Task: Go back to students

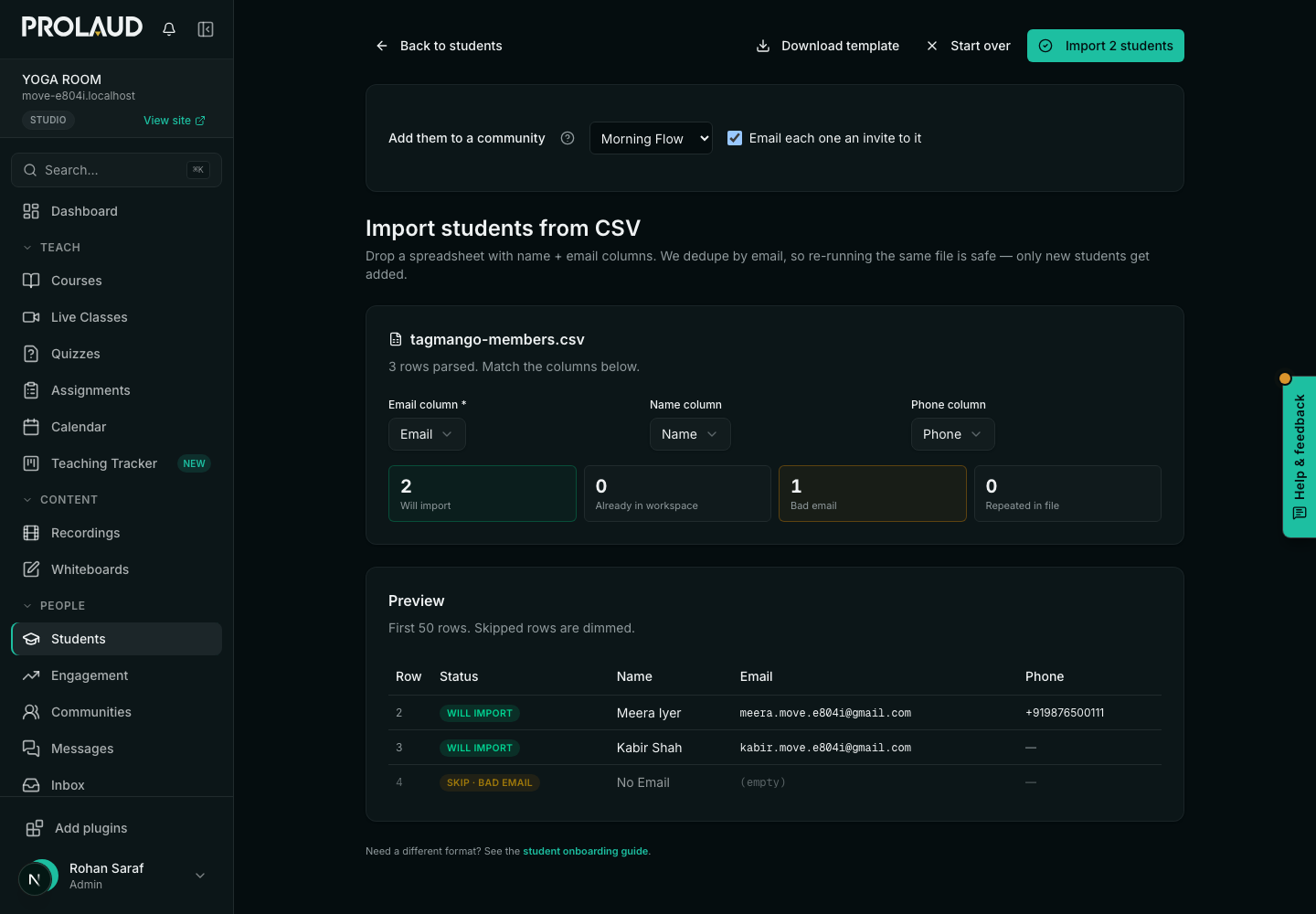Action: pos(439,46)
